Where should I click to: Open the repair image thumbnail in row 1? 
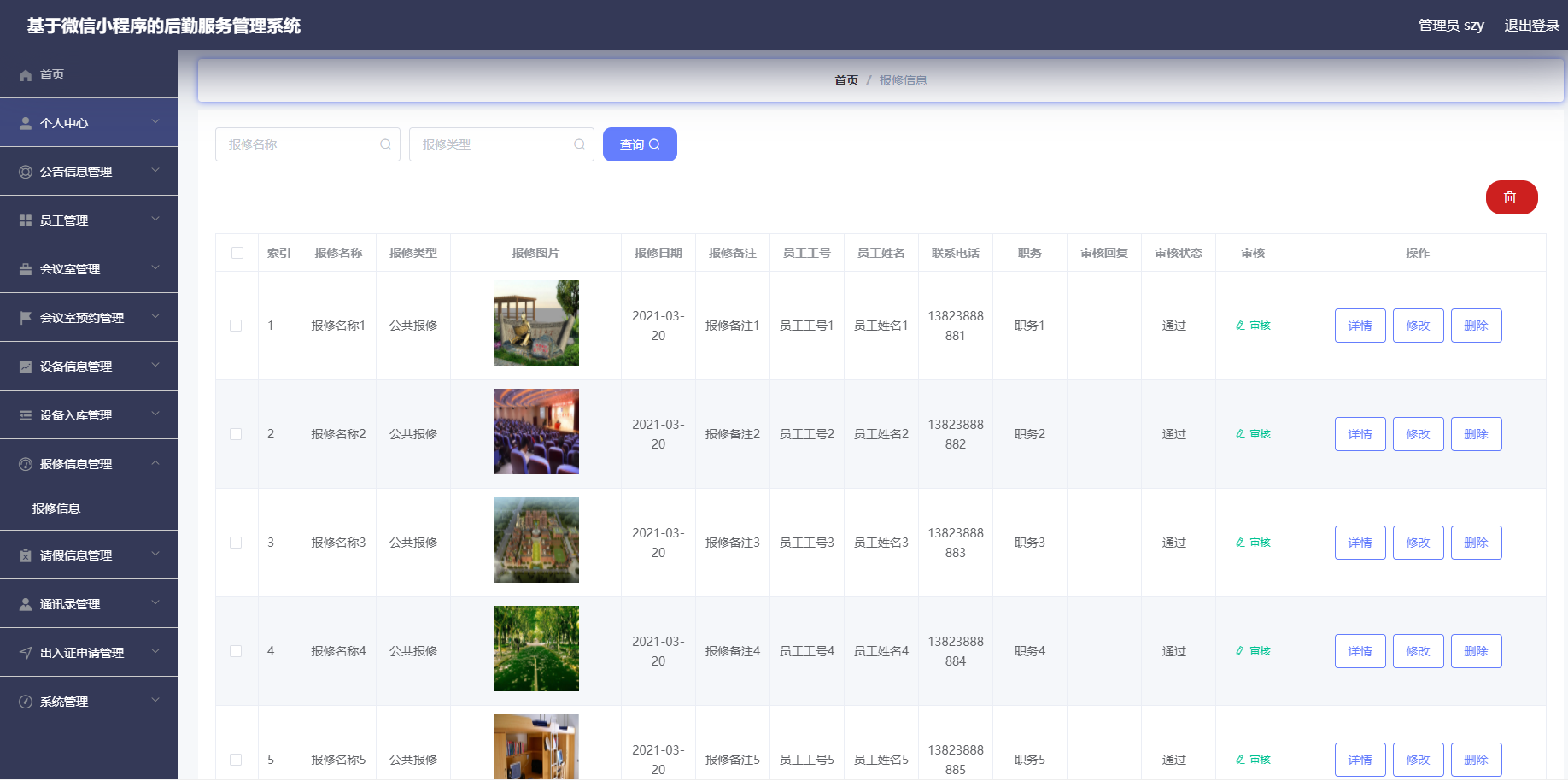536,323
